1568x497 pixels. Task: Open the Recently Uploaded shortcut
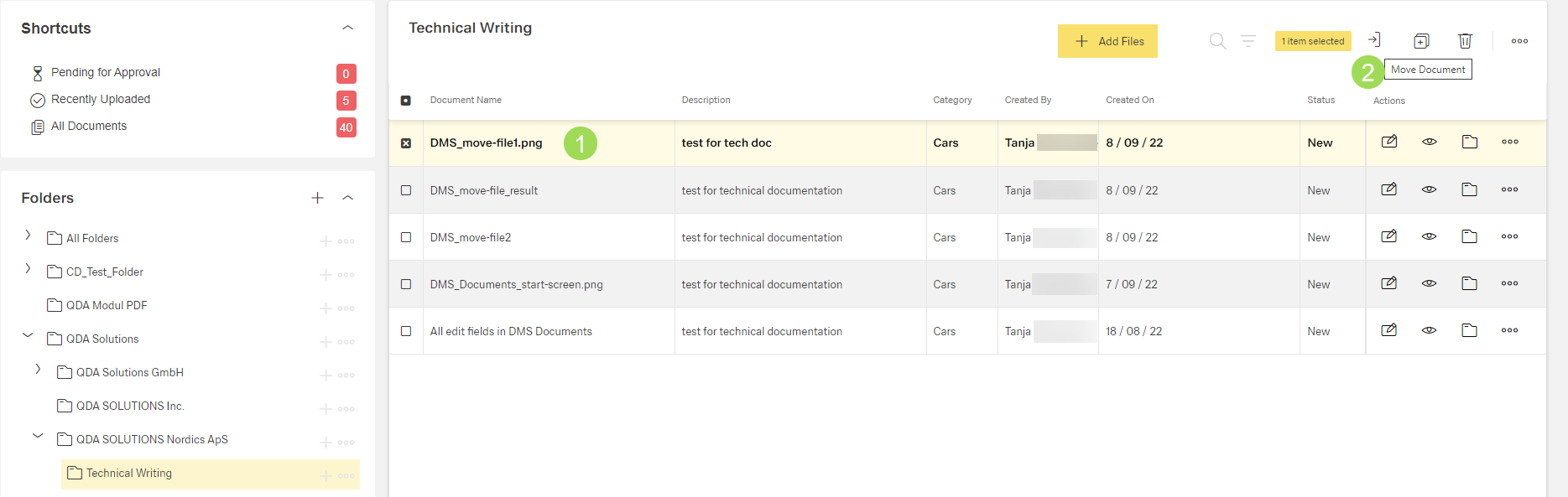(101, 100)
